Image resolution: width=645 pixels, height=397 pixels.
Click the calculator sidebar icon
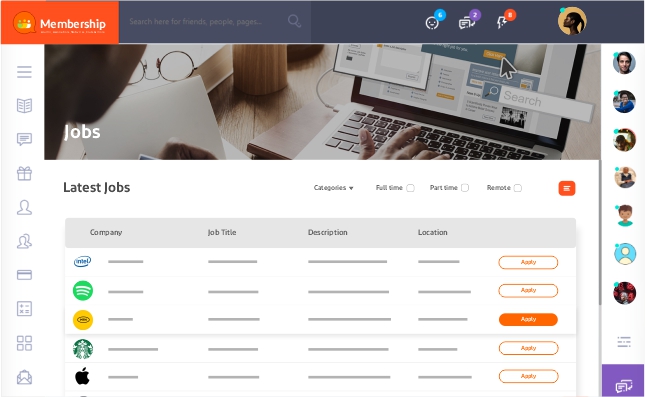point(24,309)
